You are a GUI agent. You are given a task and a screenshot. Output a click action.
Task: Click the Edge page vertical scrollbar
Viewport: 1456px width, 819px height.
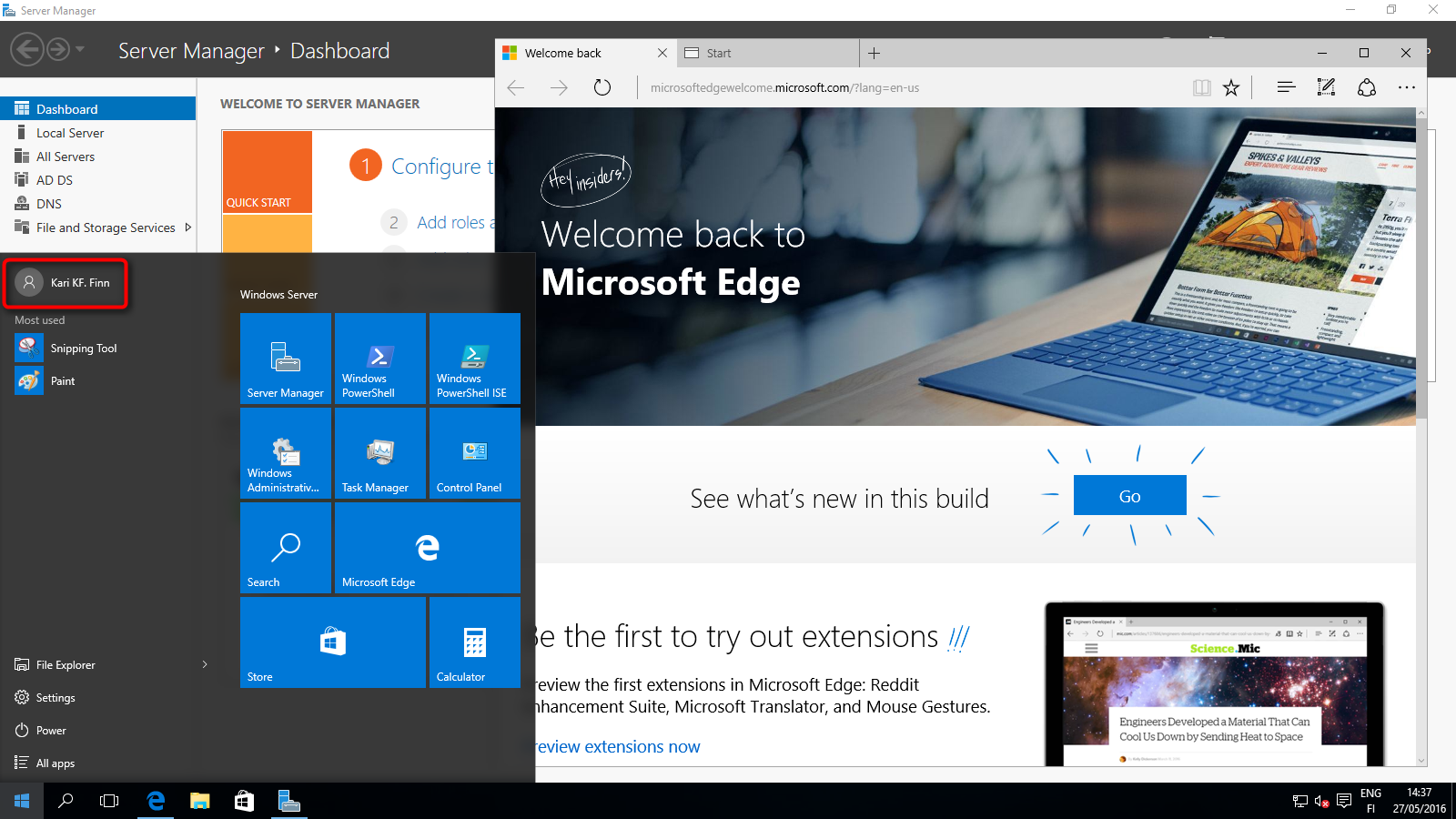point(1421,268)
